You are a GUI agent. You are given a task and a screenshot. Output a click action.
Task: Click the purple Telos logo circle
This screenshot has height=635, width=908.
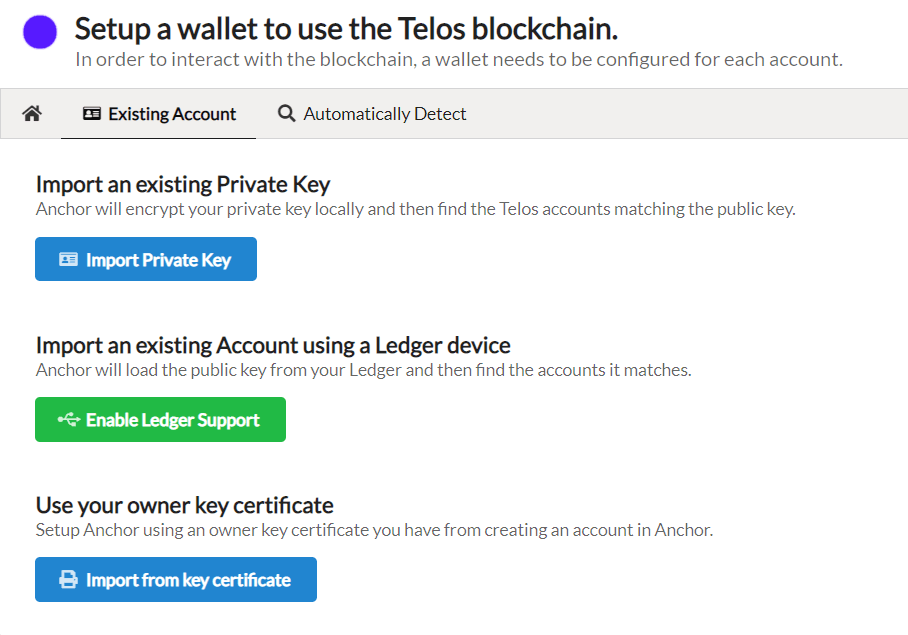40,32
